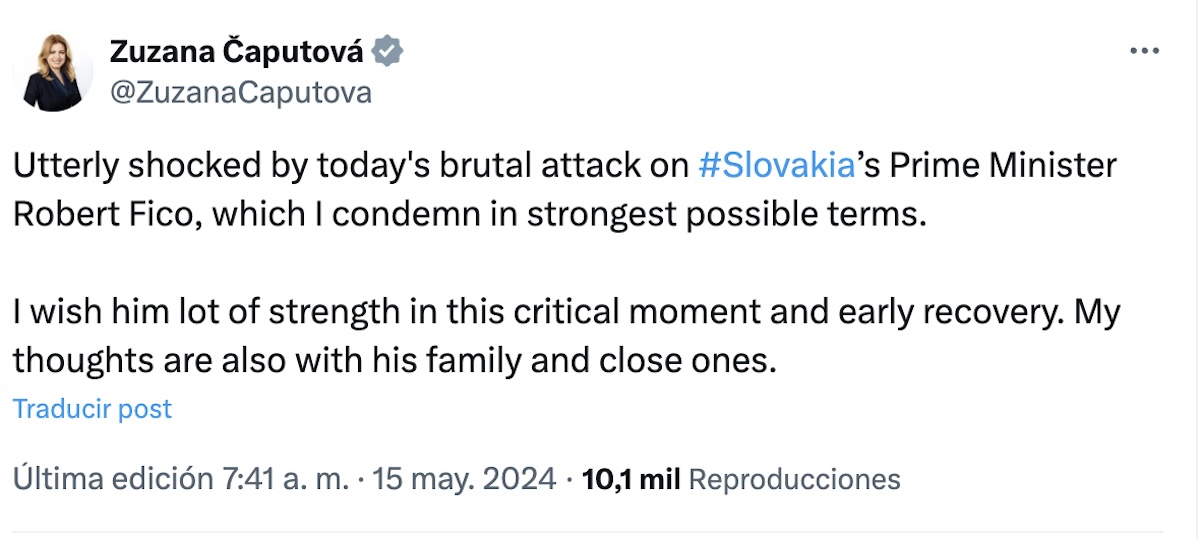This screenshot has width=1200, height=539.
Task: Click the 10,1 mil view count
Action: coord(631,479)
